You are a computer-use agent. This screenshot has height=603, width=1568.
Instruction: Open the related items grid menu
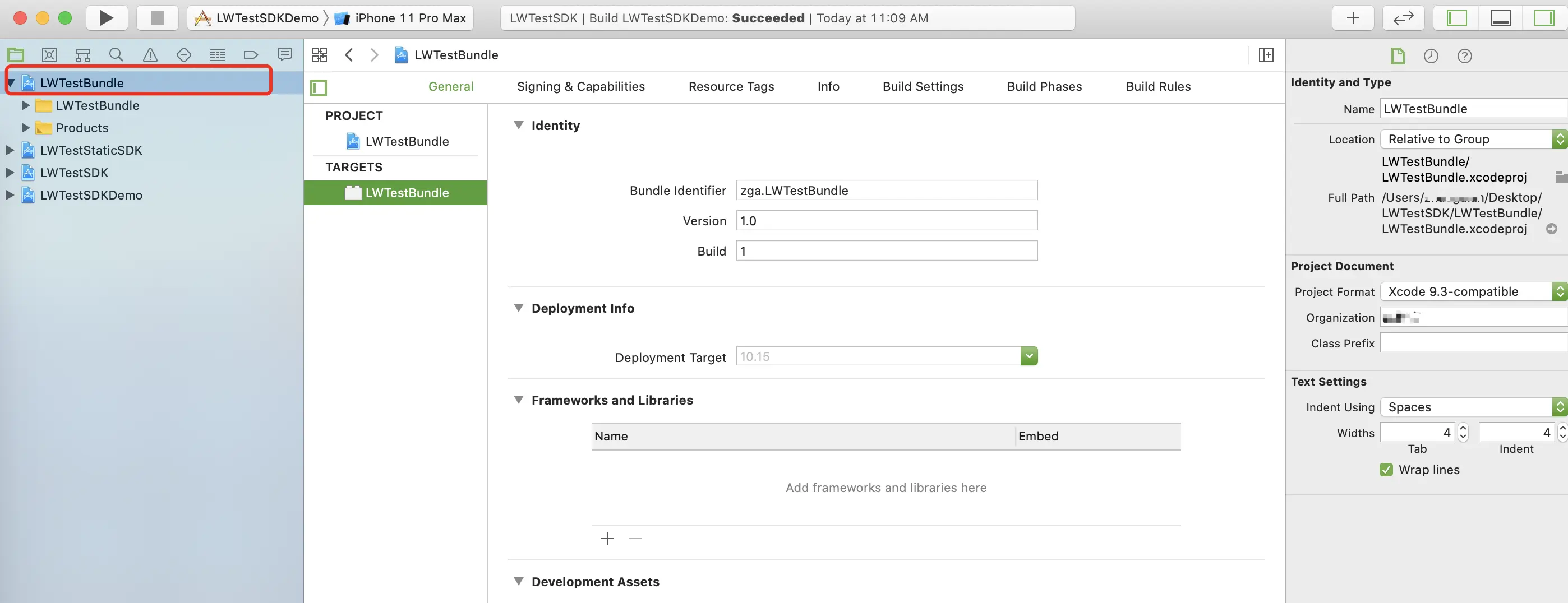[320, 55]
